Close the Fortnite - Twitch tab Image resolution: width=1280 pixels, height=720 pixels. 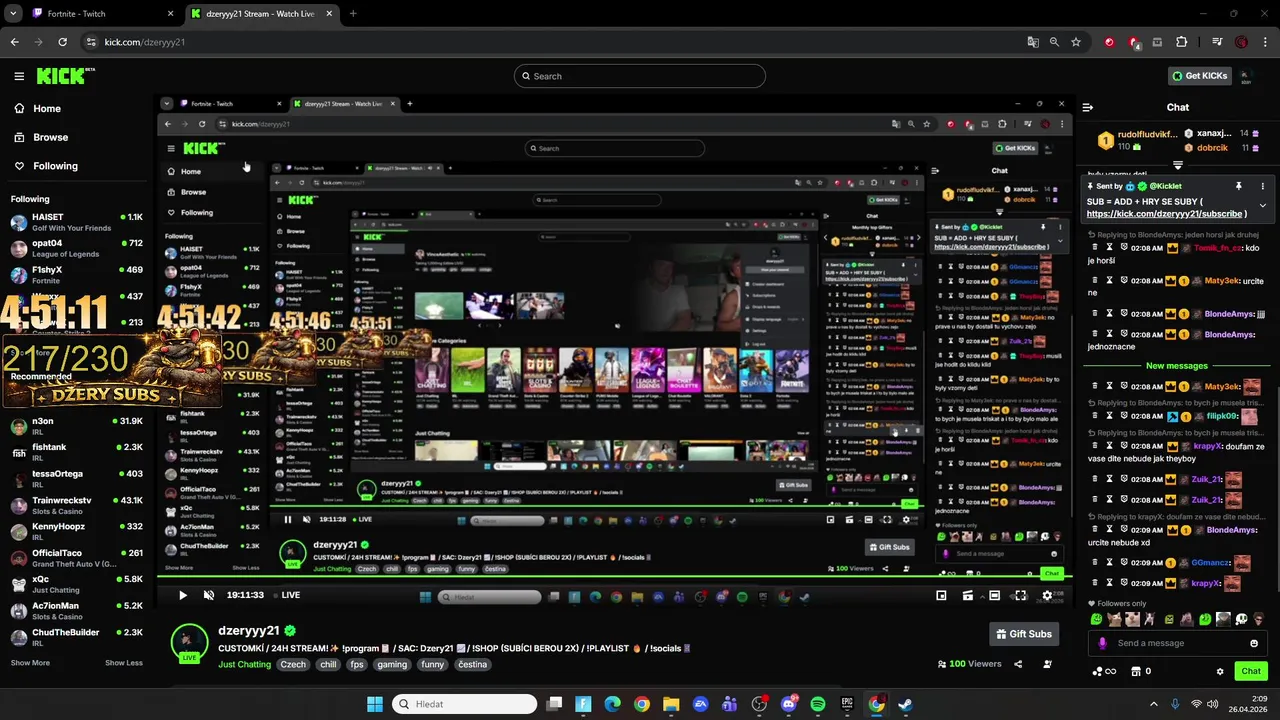point(170,14)
